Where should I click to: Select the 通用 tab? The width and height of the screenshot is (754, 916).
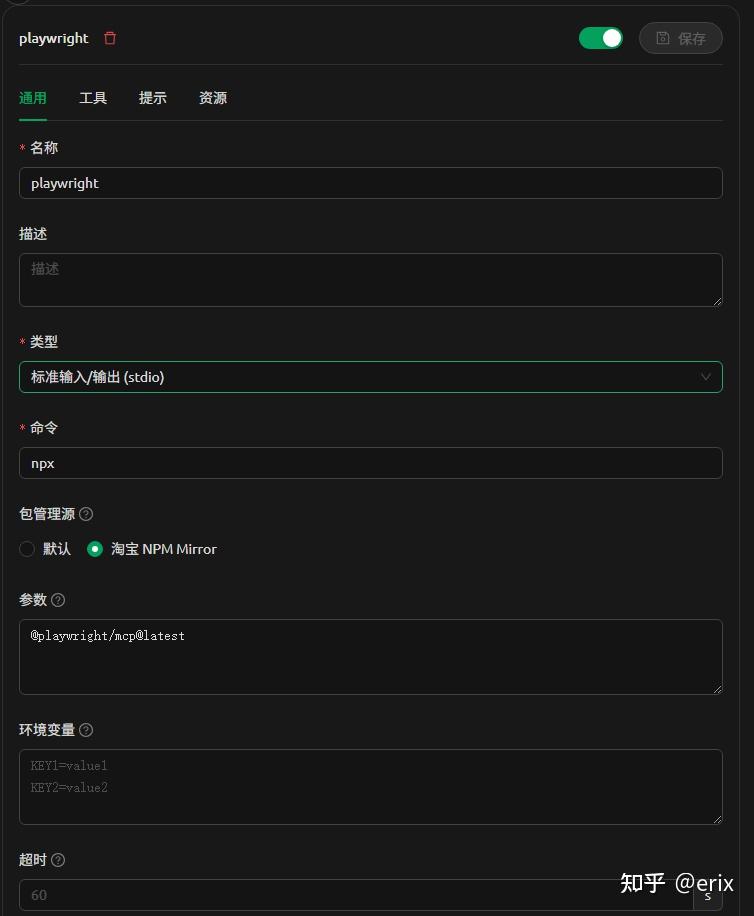33,98
